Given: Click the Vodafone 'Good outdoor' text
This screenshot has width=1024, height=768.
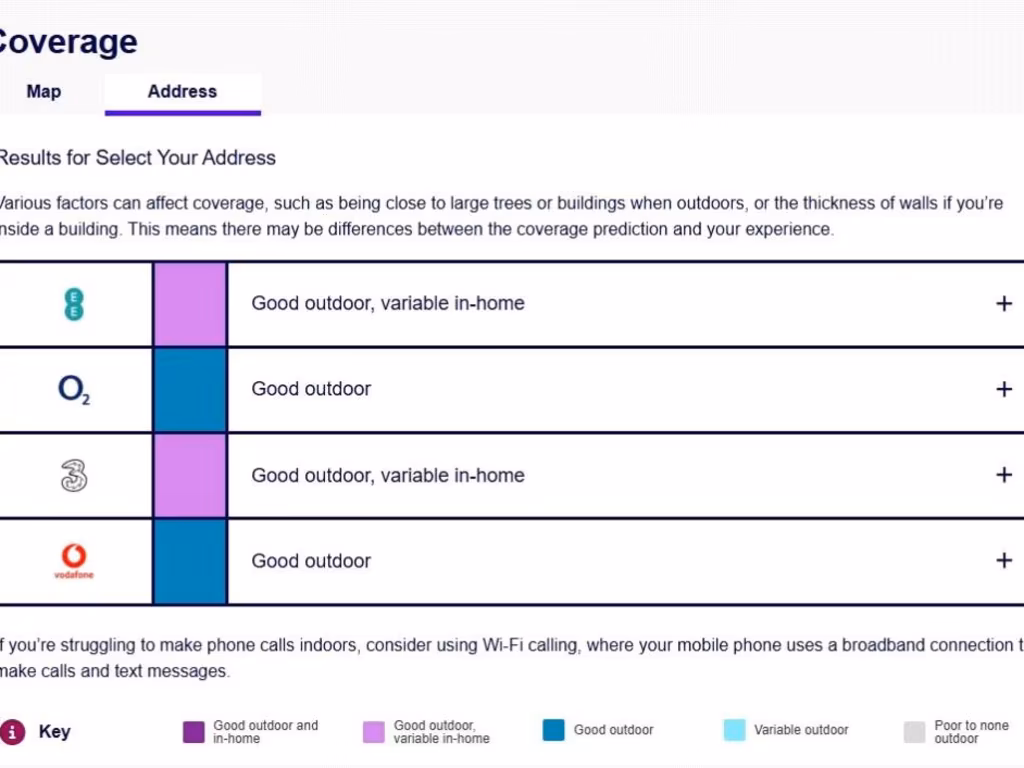Looking at the screenshot, I should pos(311,561).
